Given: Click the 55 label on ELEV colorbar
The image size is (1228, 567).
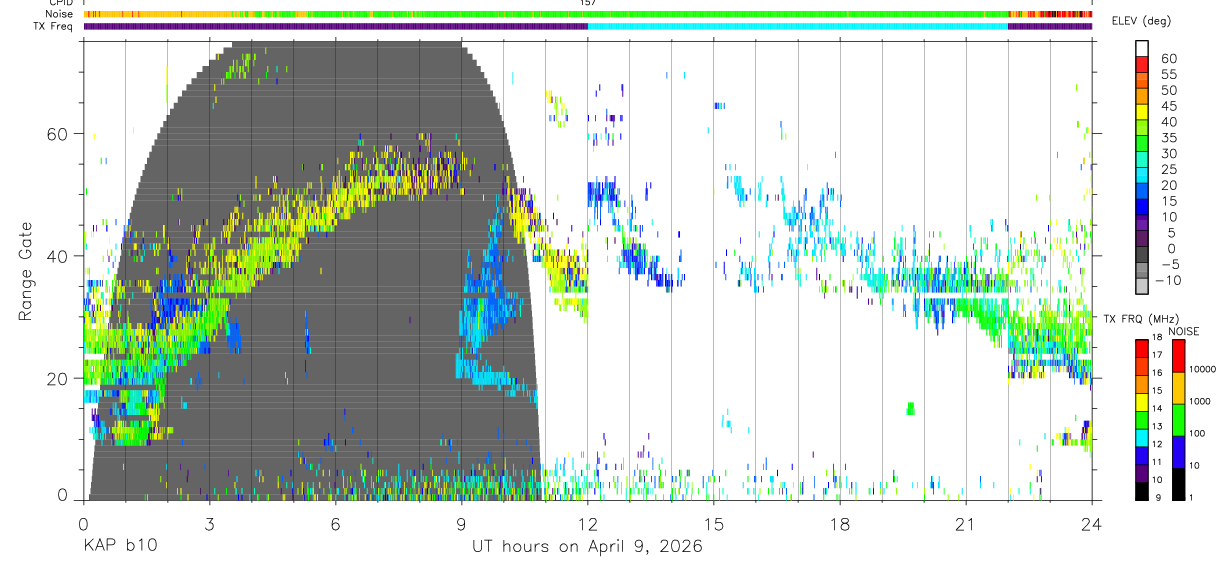Looking at the screenshot, I should pyautogui.click(x=1168, y=74).
